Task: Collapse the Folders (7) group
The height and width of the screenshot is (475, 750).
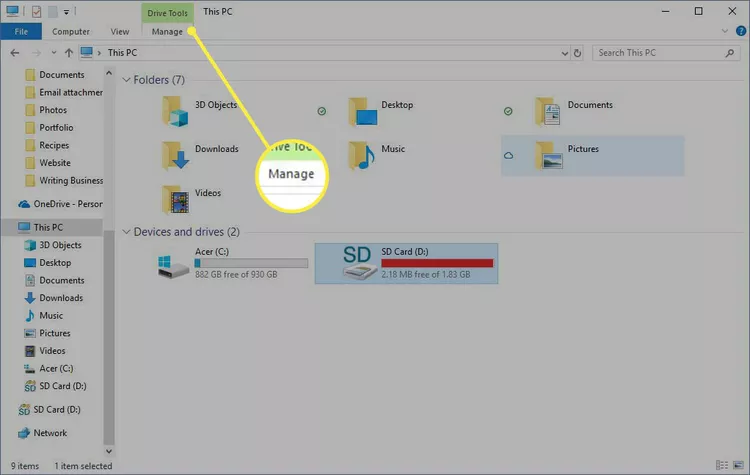Action: [126, 80]
